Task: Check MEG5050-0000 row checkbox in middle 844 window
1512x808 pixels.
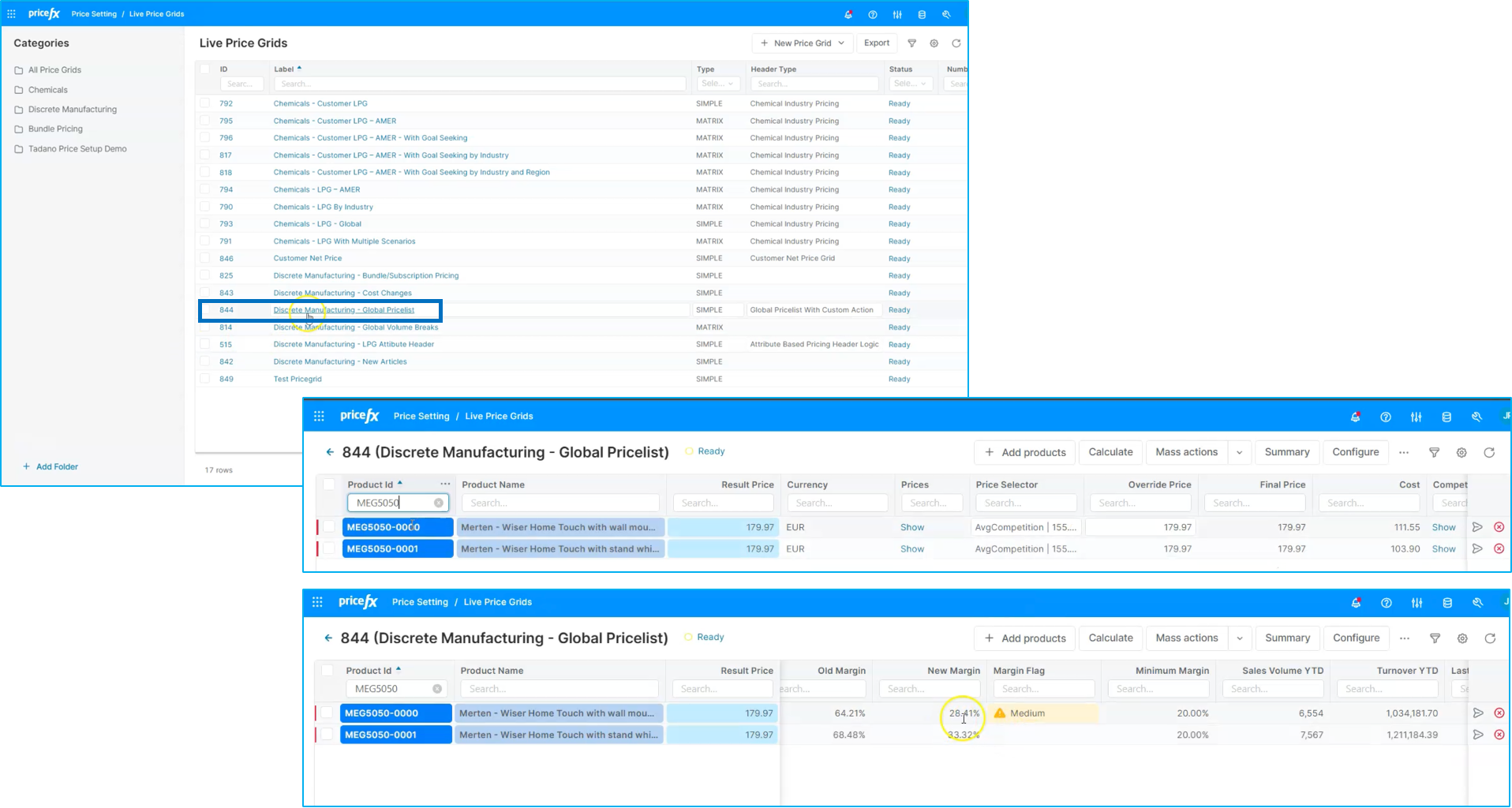Action: [329, 527]
